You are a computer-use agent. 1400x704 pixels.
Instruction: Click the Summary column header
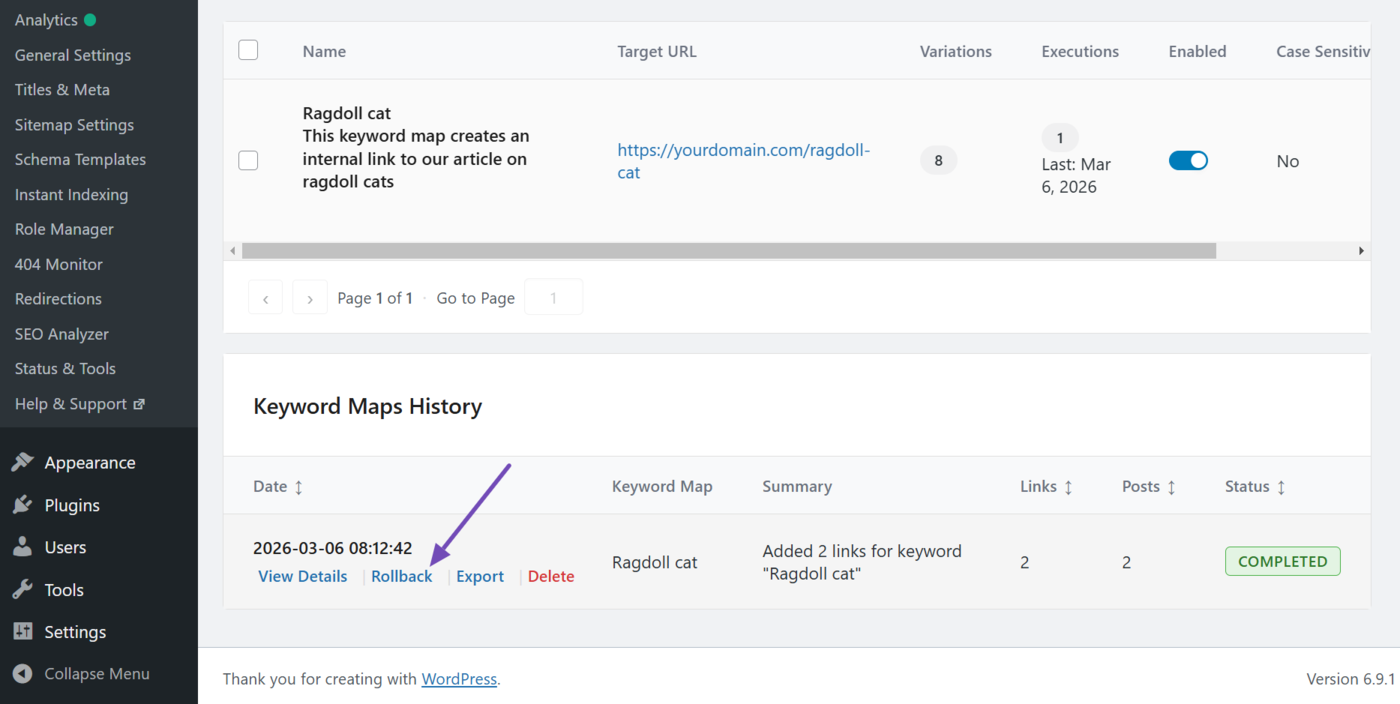(x=797, y=487)
